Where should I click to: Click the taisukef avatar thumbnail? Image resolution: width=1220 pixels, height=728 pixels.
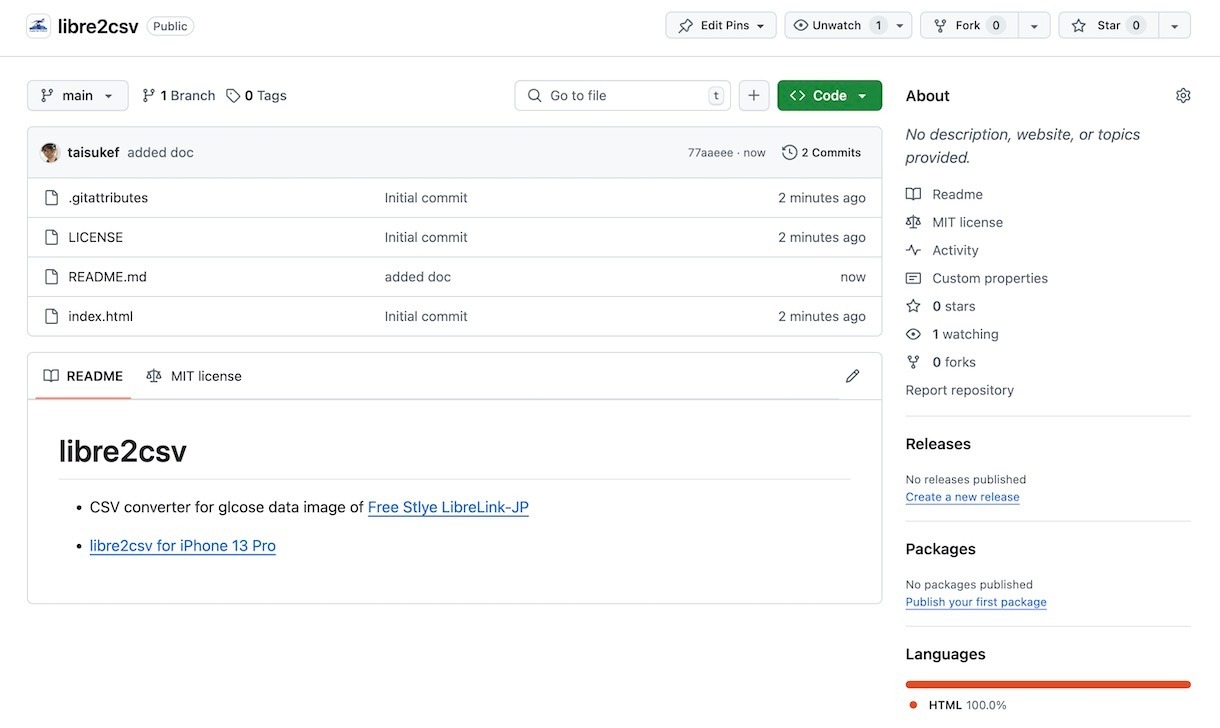(50, 153)
